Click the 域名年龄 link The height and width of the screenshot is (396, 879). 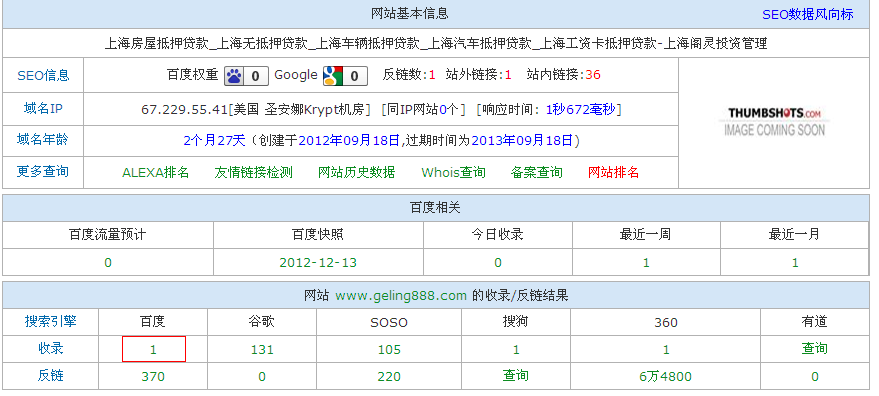click(43, 139)
